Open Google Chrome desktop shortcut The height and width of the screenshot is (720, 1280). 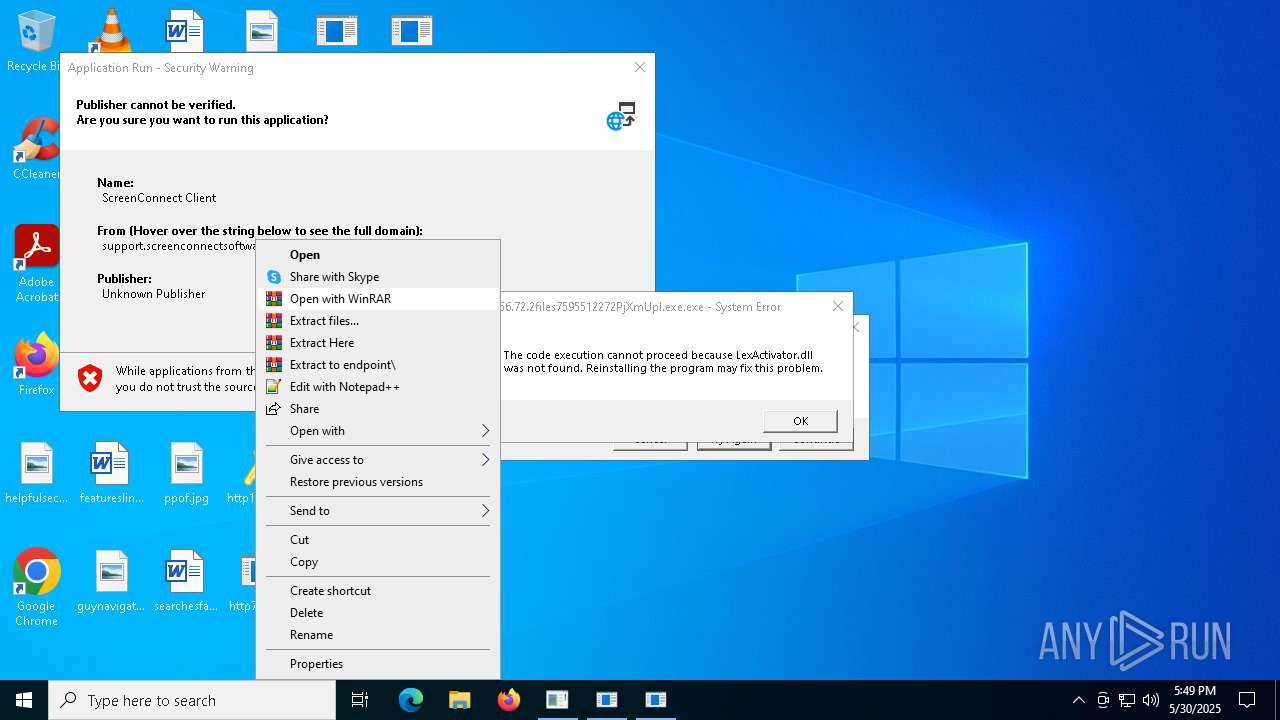(36, 588)
